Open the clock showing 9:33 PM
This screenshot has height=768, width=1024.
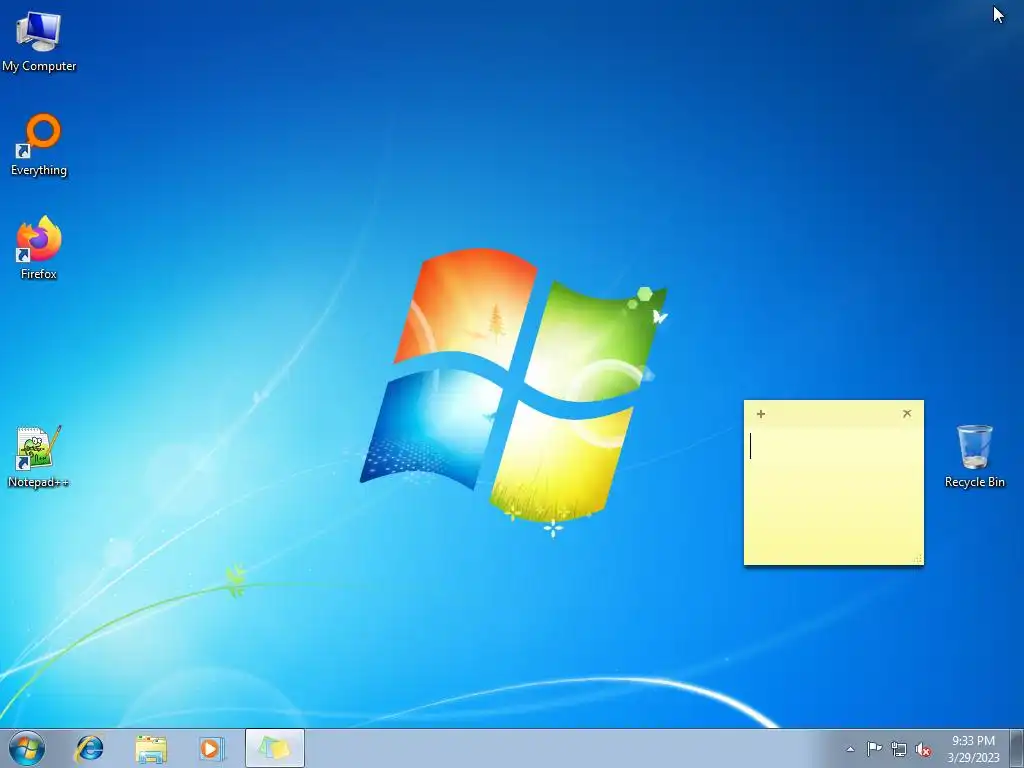point(973,749)
